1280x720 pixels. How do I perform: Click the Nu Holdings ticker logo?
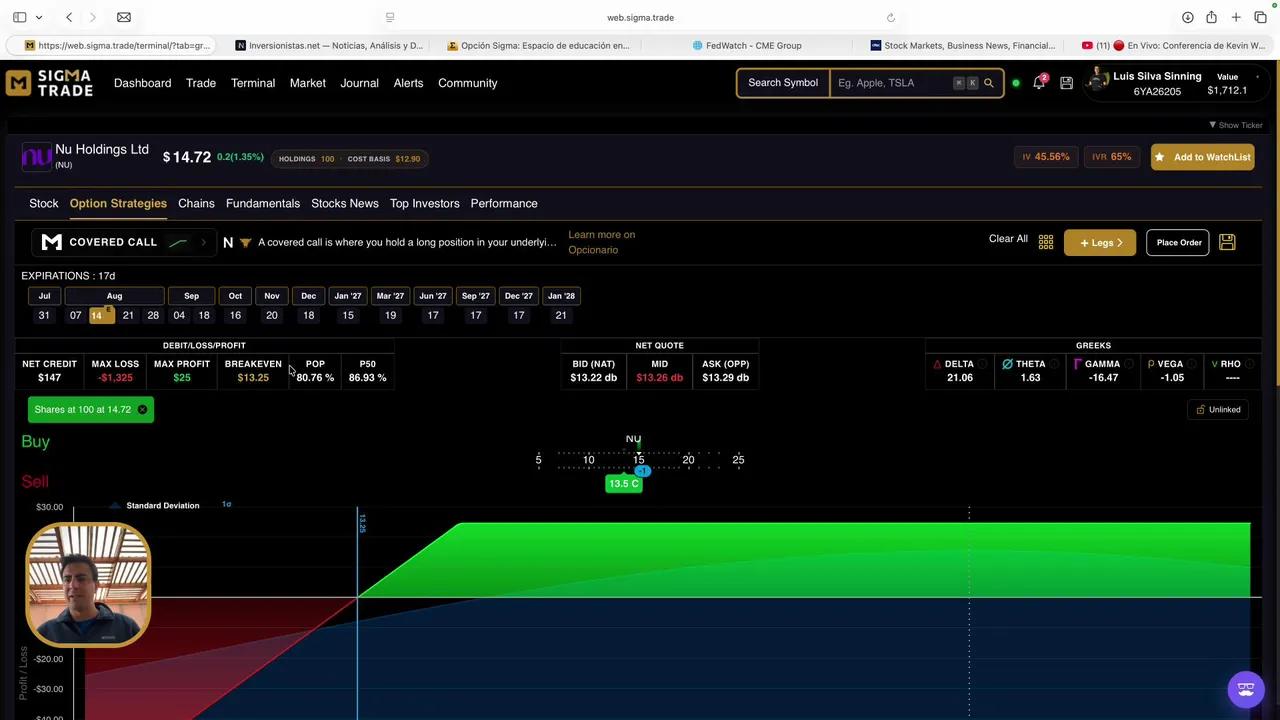[36, 157]
